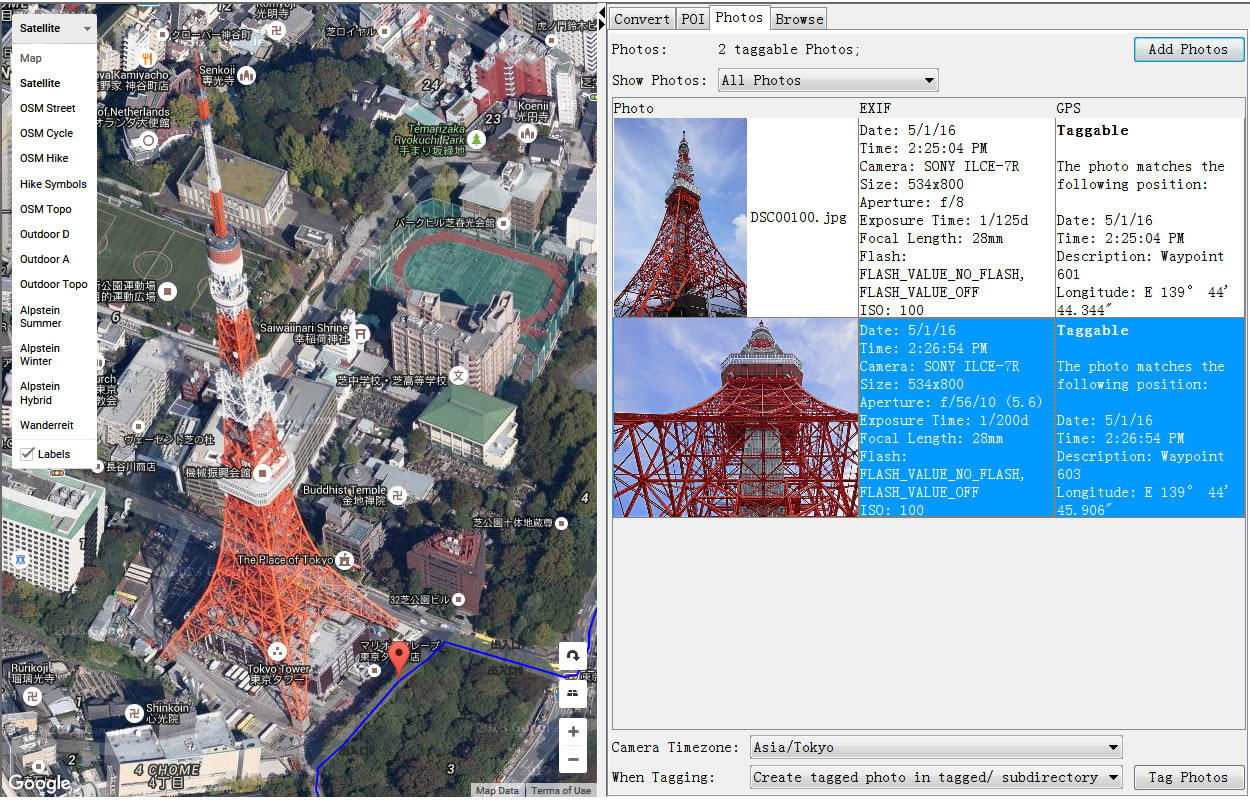1250x800 pixels.
Task: Open the Show Photos filter dropdown
Action: click(x=828, y=80)
